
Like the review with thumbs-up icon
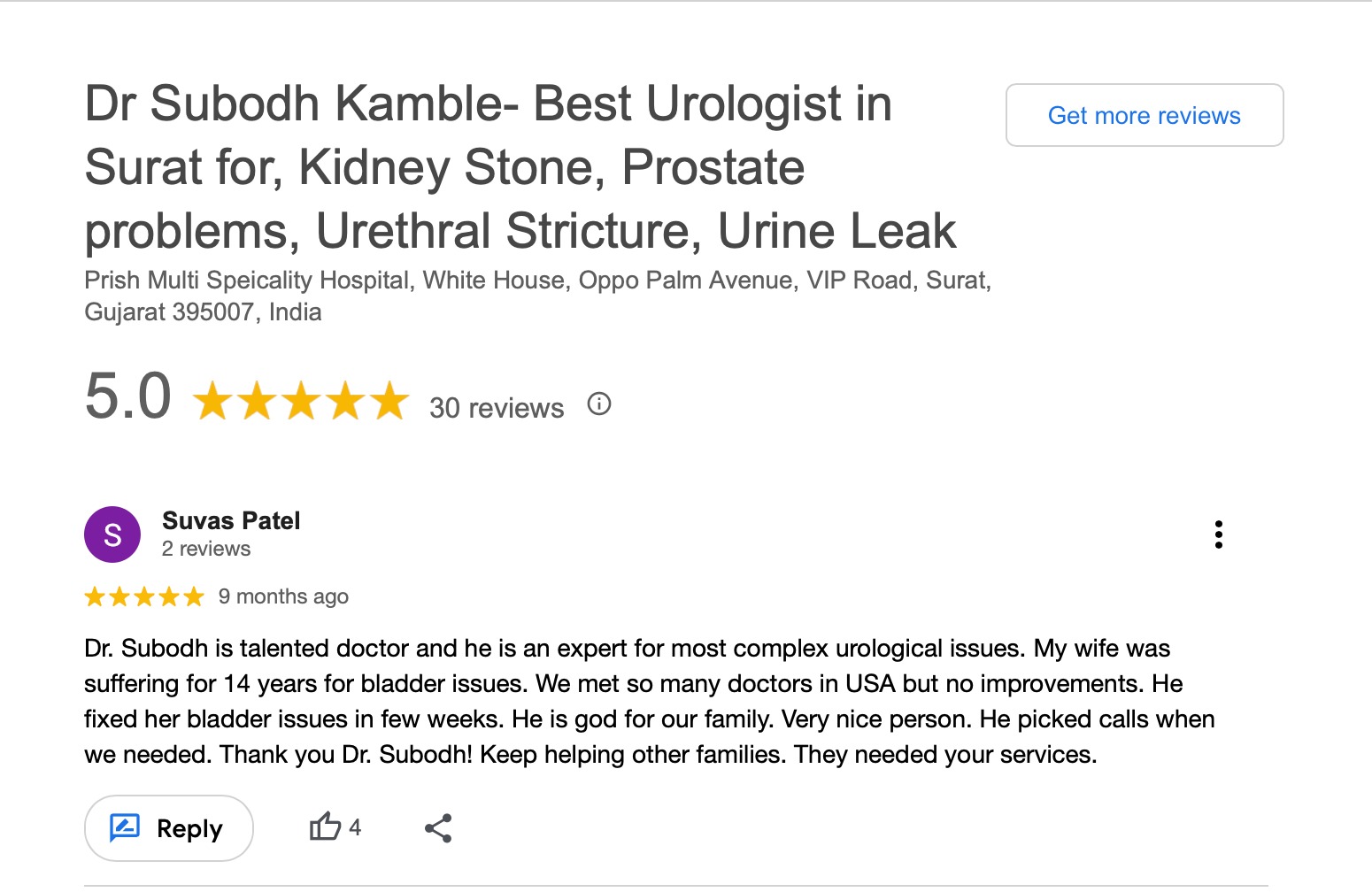(x=325, y=827)
